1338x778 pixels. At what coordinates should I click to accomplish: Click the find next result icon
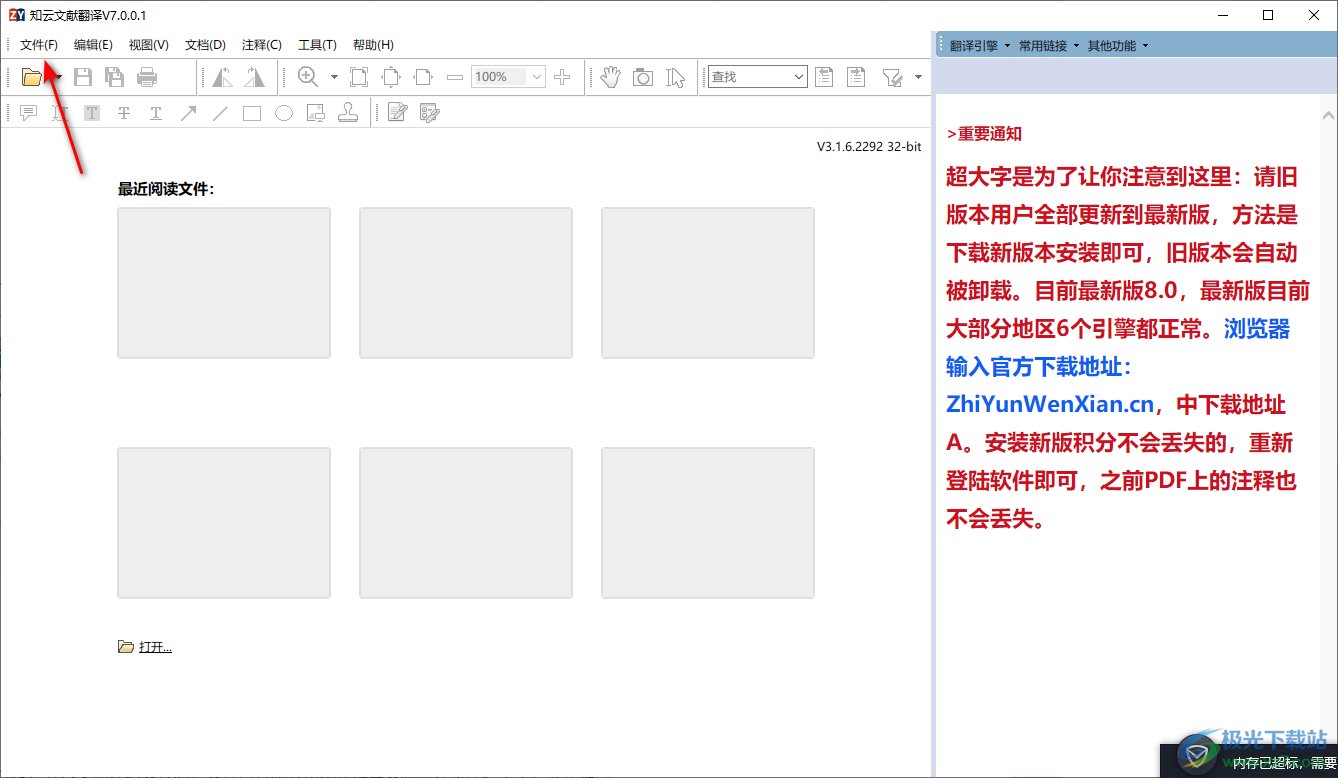[x=856, y=77]
